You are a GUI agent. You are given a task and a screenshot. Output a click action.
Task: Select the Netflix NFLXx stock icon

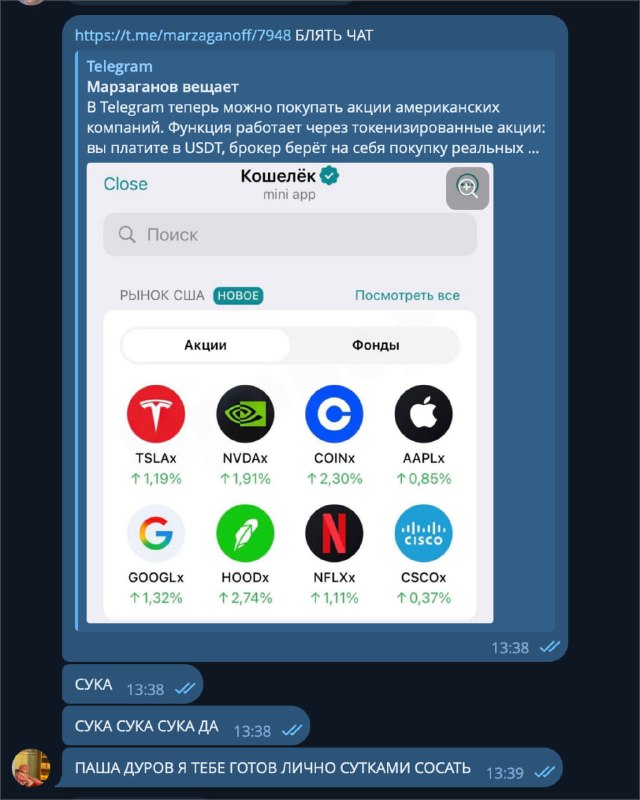pyautogui.click(x=334, y=533)
